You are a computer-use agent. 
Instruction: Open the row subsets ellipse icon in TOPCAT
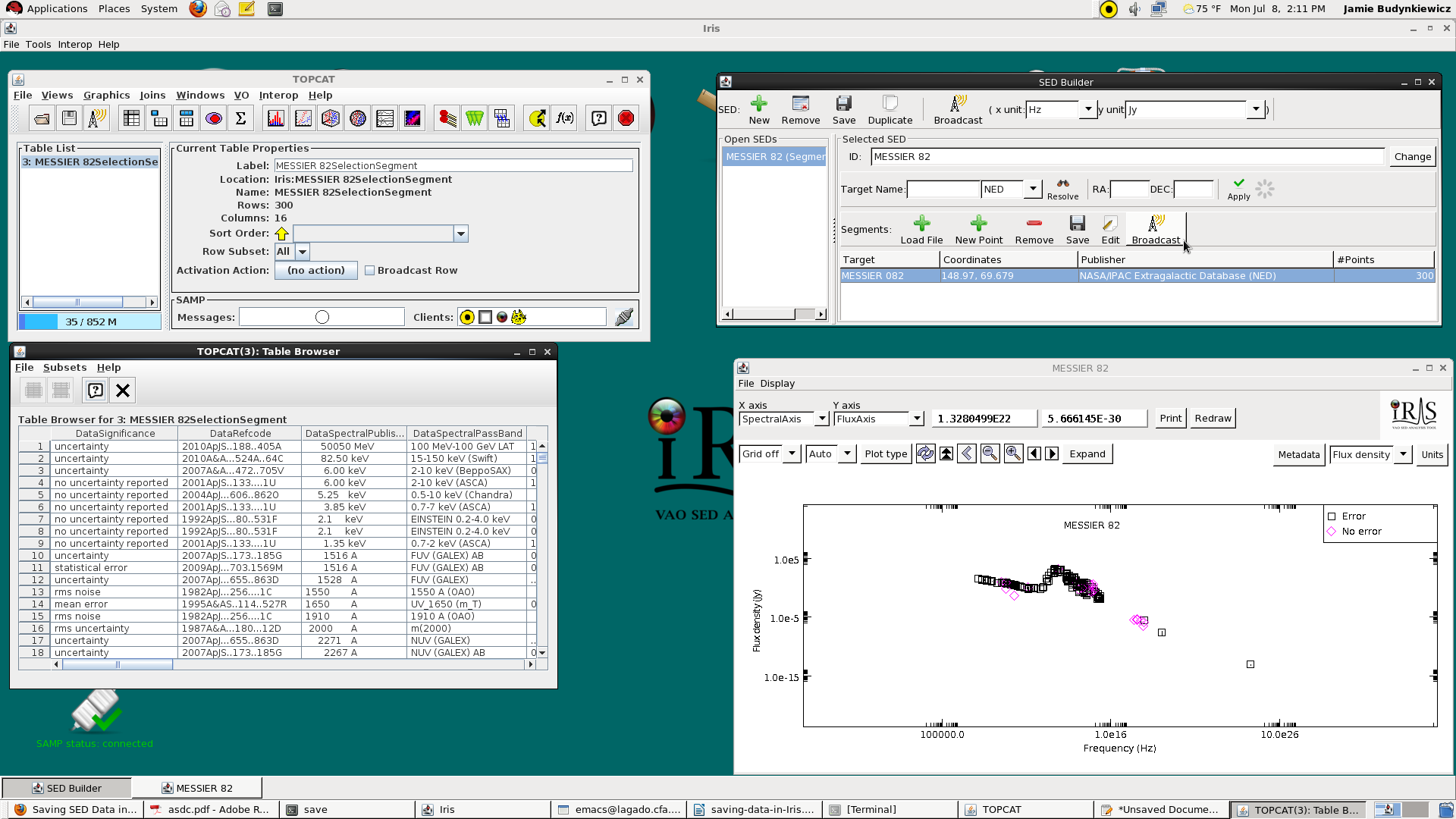click(214, 118)
